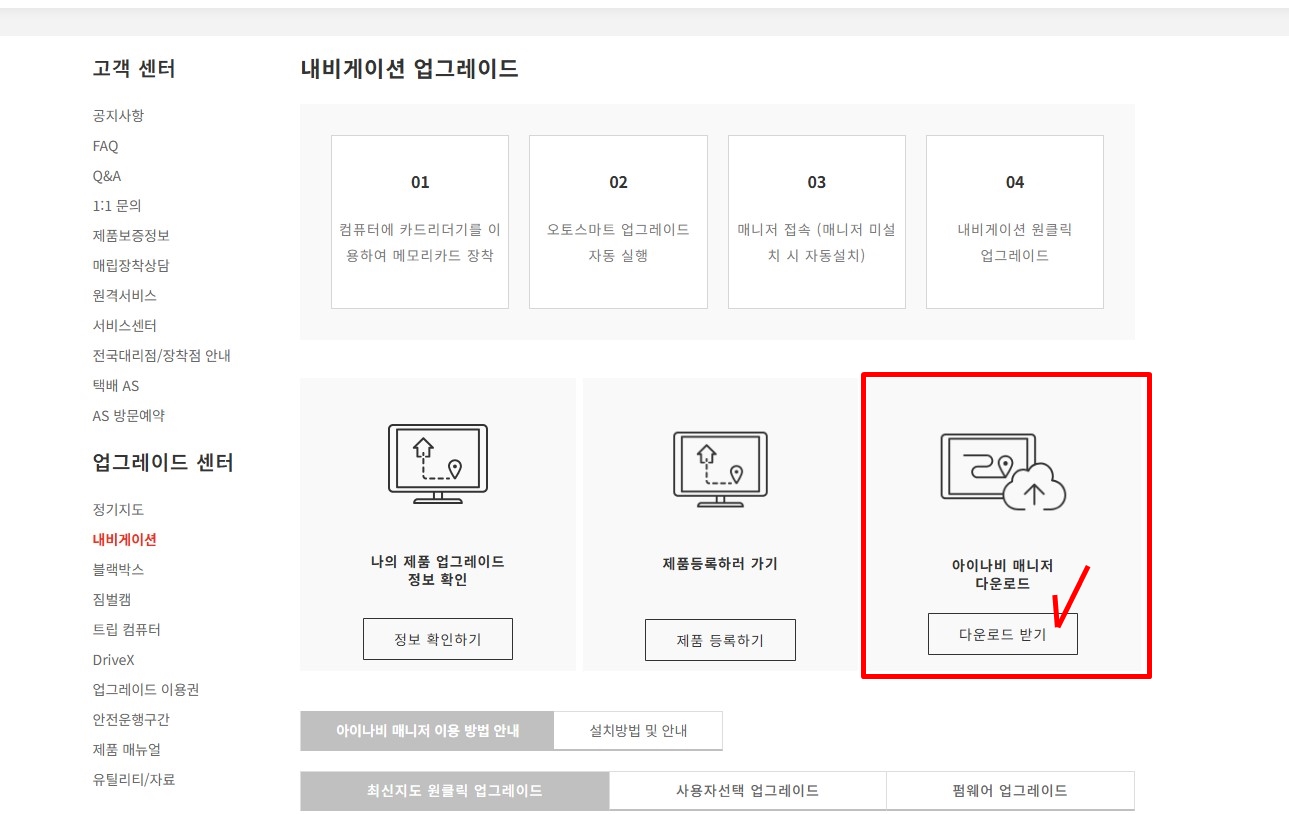Open the FAQ sidebar link

point(105,146)
